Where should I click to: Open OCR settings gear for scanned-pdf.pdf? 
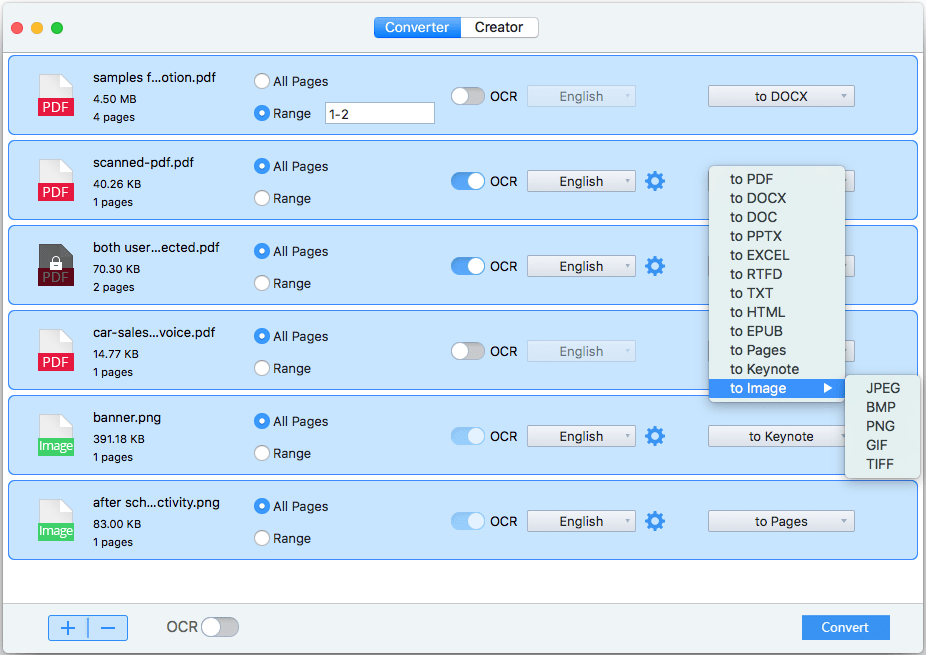tap(655, 181)
